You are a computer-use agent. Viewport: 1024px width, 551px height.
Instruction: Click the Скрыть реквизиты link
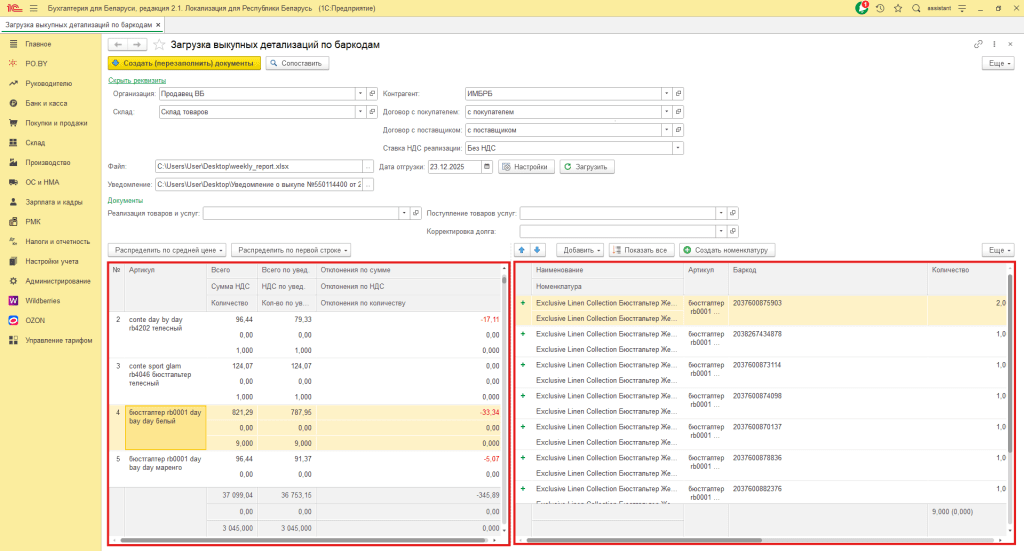(x=136, y=80)
